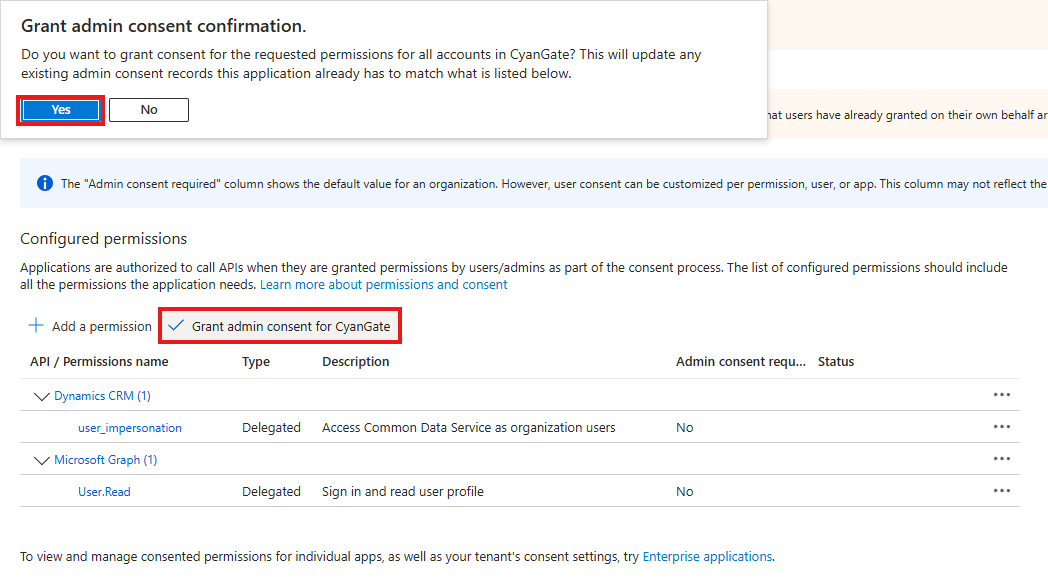Click Sign in and read user profile description
The height and width of the screenshot is (583, 1048).
coord(403,491)
